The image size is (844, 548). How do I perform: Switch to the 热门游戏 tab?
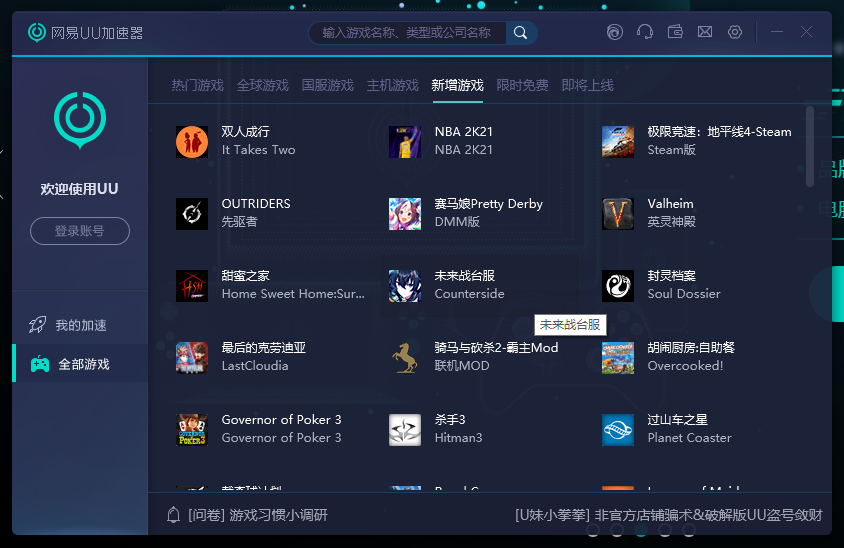pyautogui.click(x=197, y=85)
